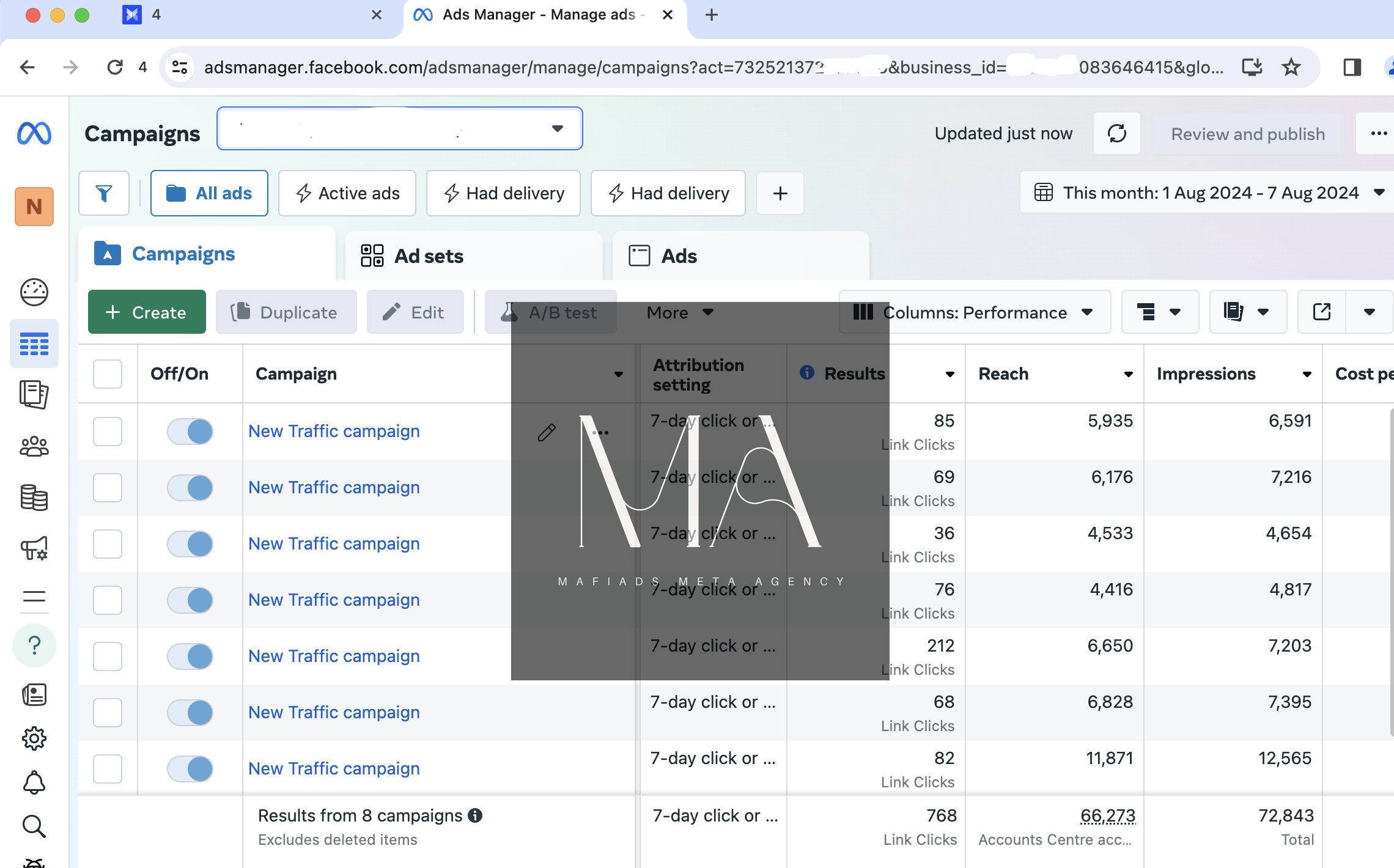
Task: Click the Meta logo in the sidebar
Action: click(x=34, y=133)
